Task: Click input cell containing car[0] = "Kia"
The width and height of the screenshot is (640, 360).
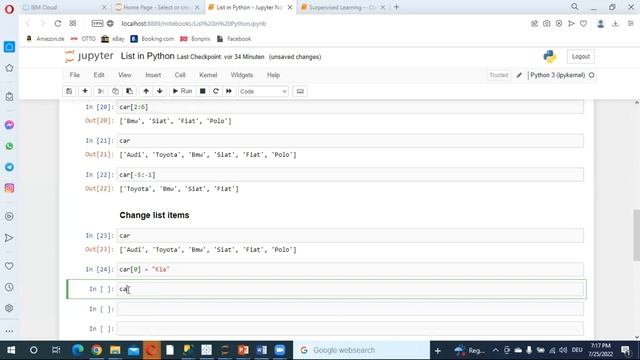Action: (350, 269)
